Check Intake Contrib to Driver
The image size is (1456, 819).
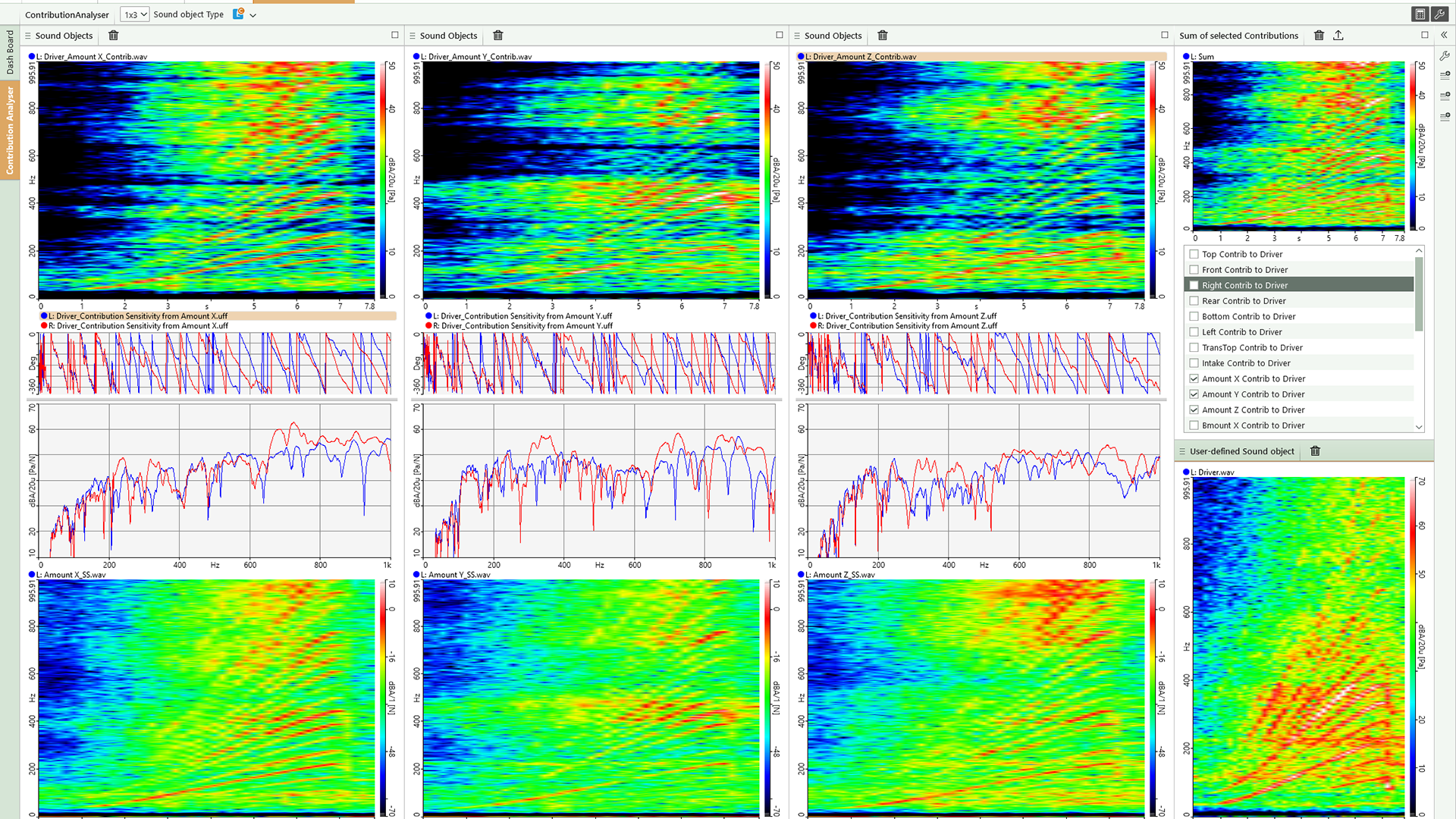point(1194,363)
